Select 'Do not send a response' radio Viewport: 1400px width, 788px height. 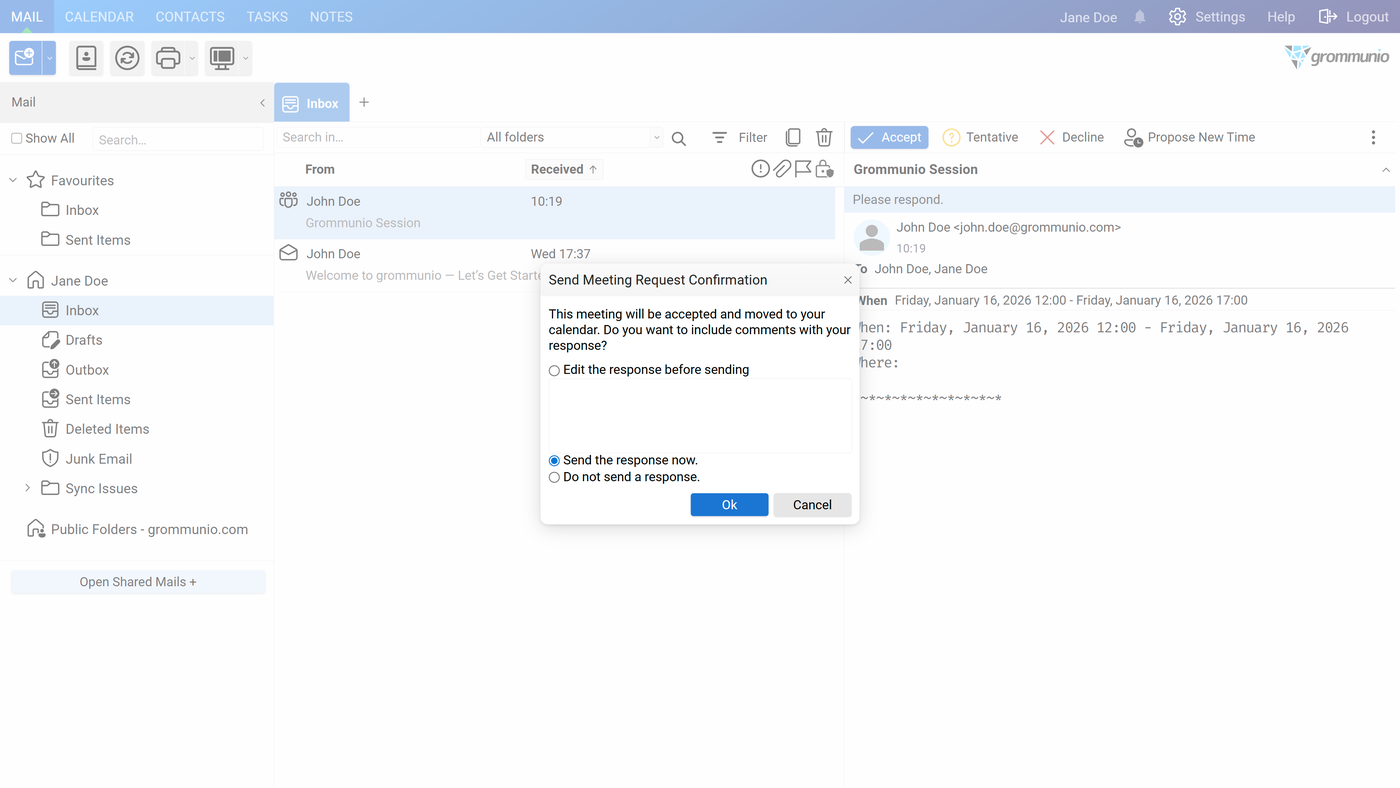[x=554, y=478]
